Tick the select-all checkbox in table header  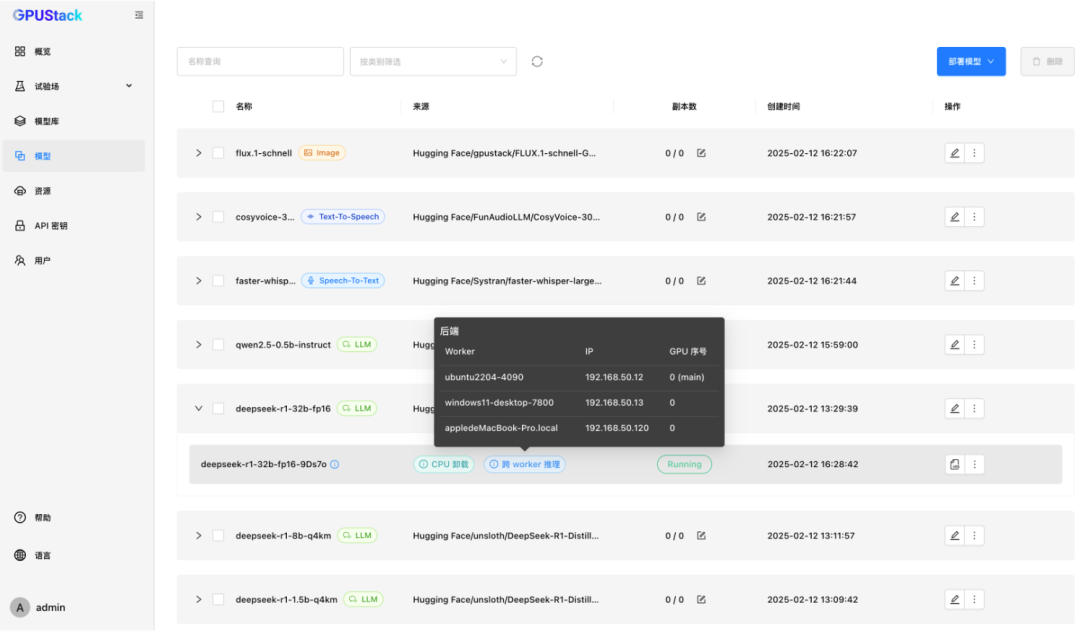[218, 106]
